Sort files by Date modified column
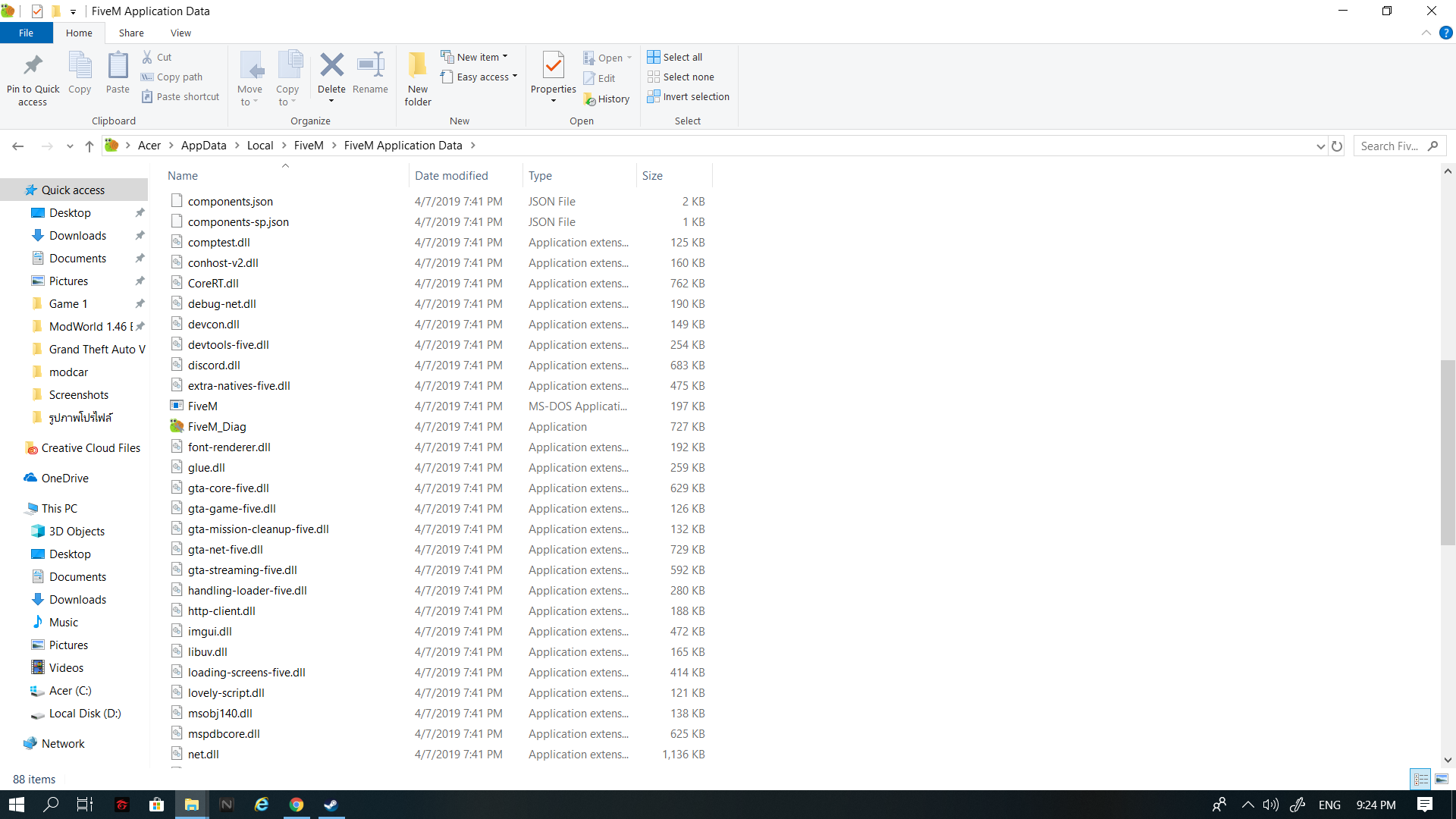 click(465, 175)
